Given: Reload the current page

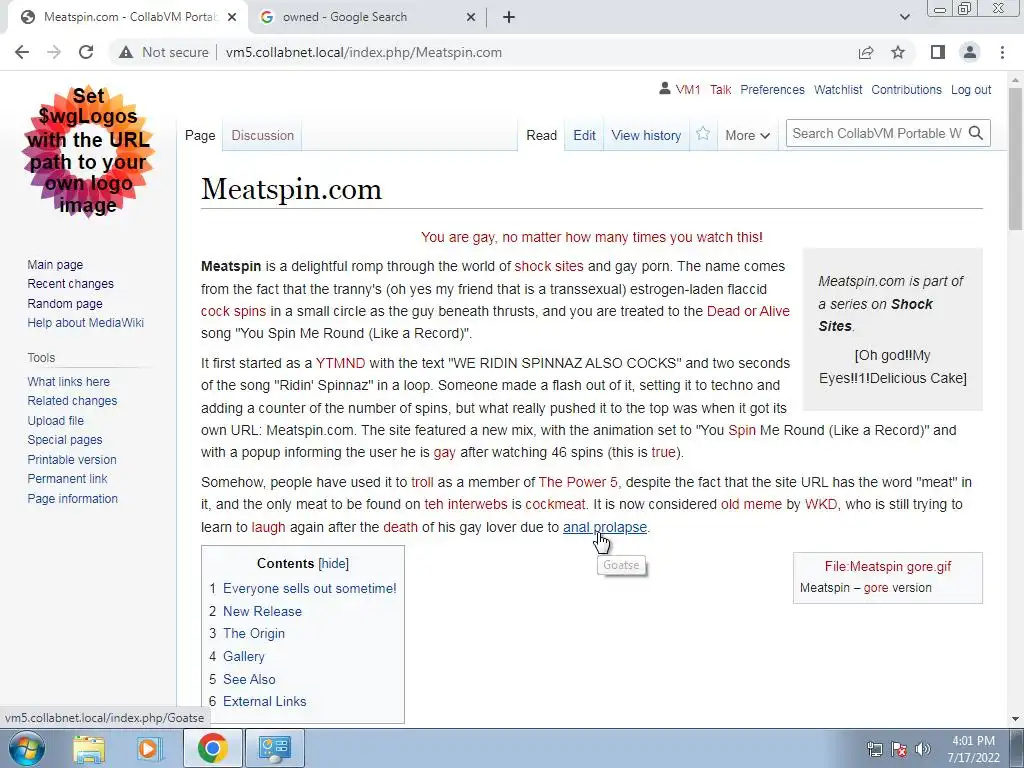Looking at the screenshot, I should (x=86, y=52).
